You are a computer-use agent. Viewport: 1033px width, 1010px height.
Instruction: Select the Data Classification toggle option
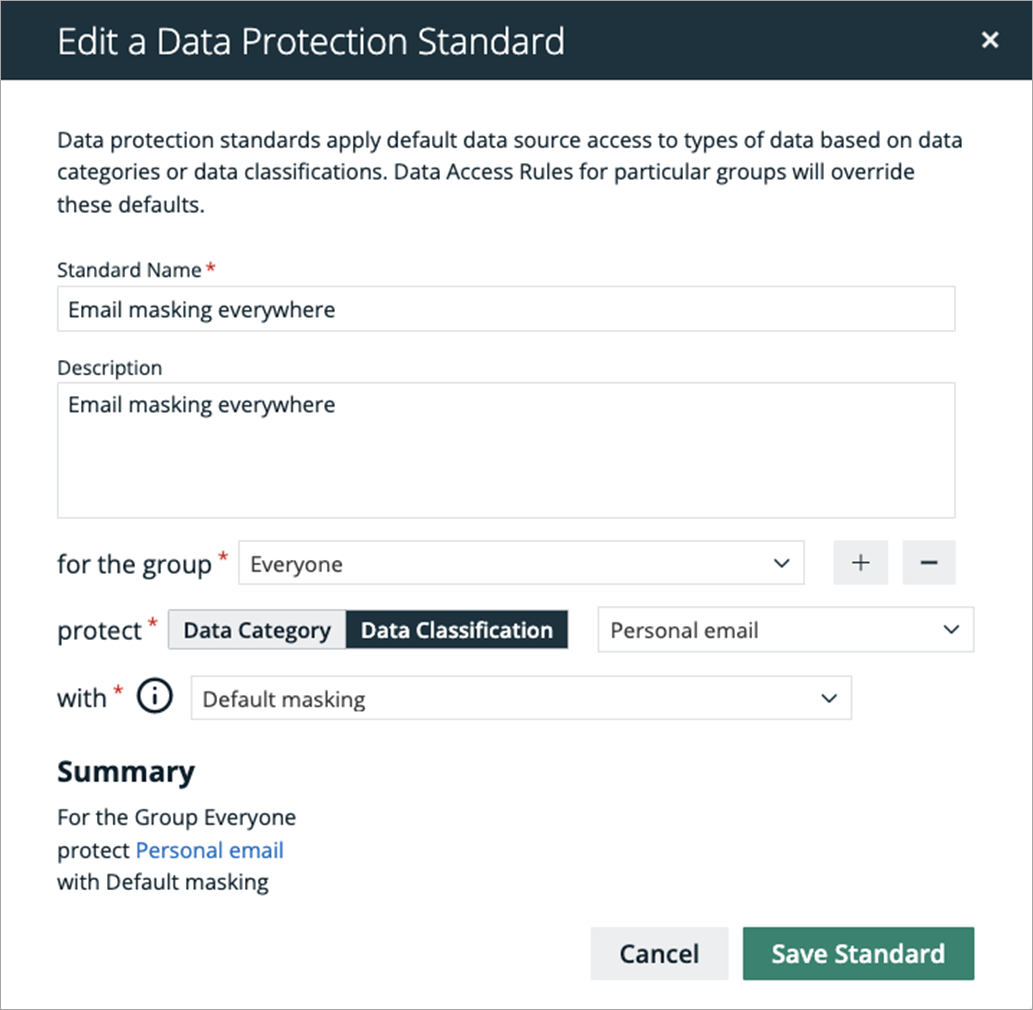pyautogui.click(x=457, y=630)
